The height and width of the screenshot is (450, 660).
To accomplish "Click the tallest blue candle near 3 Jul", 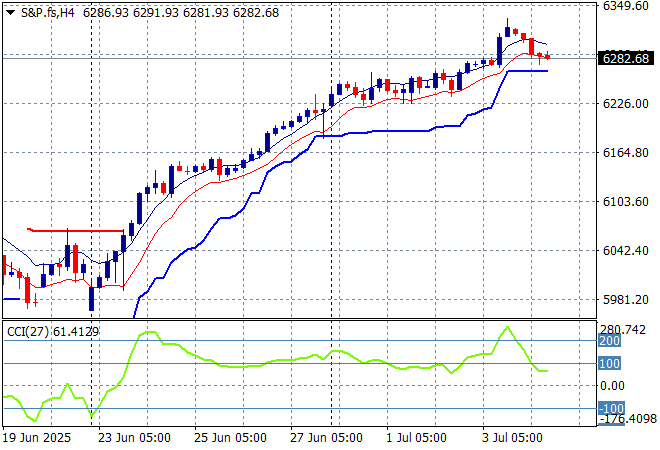I will 499,49.
